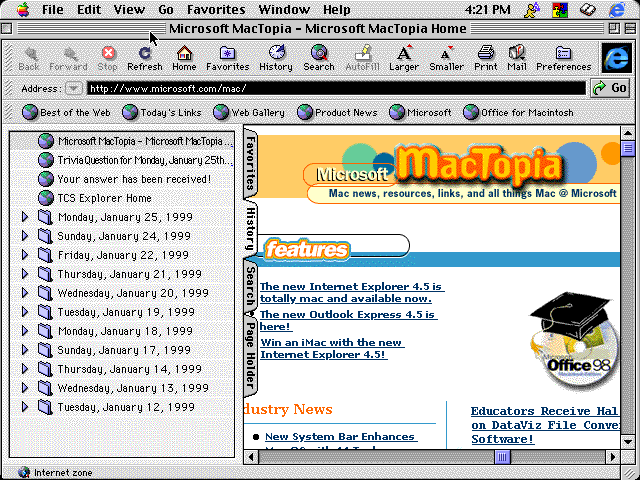Click the Internet Explorer logo in the toolbar
Viewport: 640px width, 480px height.
coord(617,58)
